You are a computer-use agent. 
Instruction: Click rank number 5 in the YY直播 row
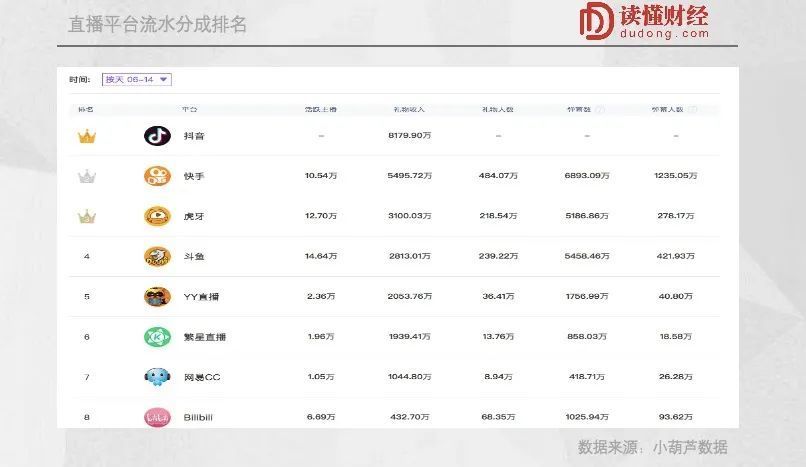87,296
